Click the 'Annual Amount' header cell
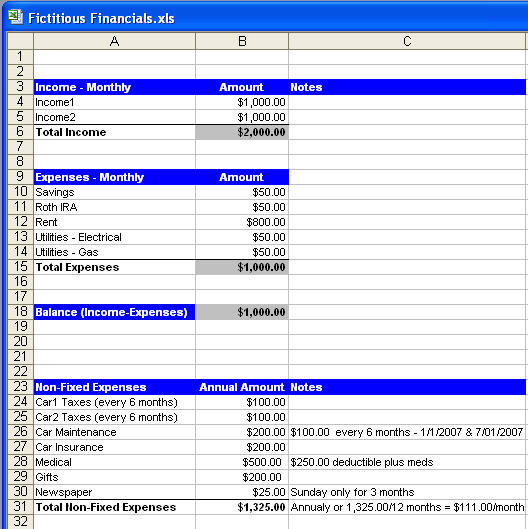 tap(242, 387)
